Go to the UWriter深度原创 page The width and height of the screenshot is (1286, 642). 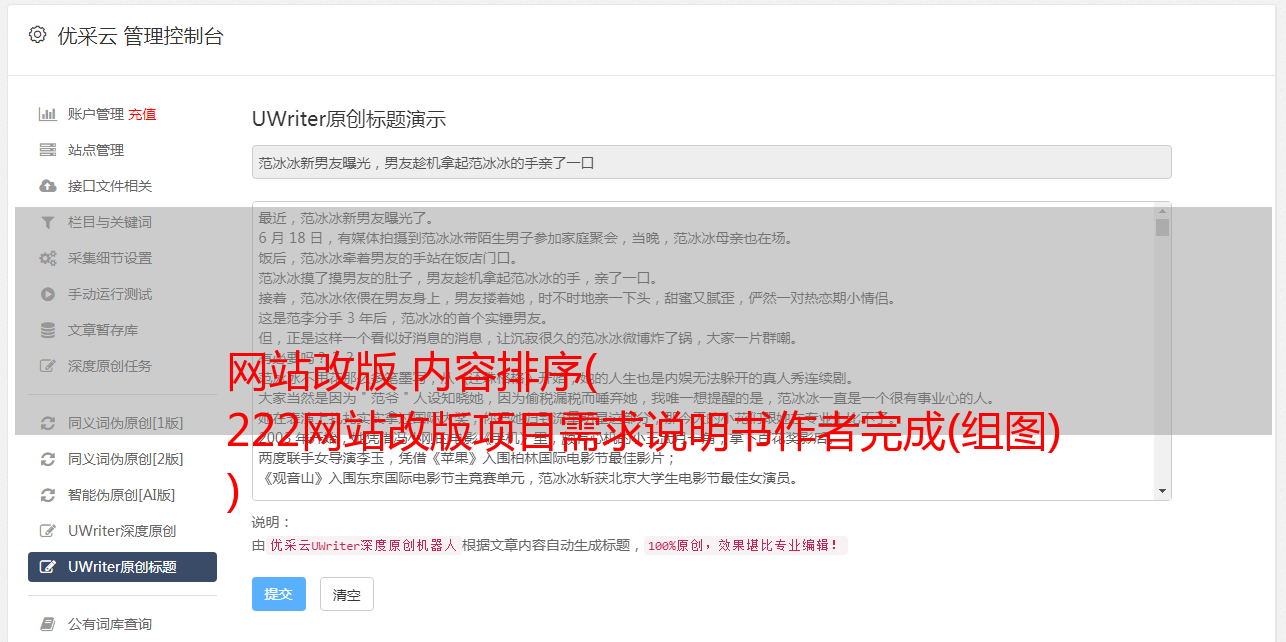(x=122, y=531)
